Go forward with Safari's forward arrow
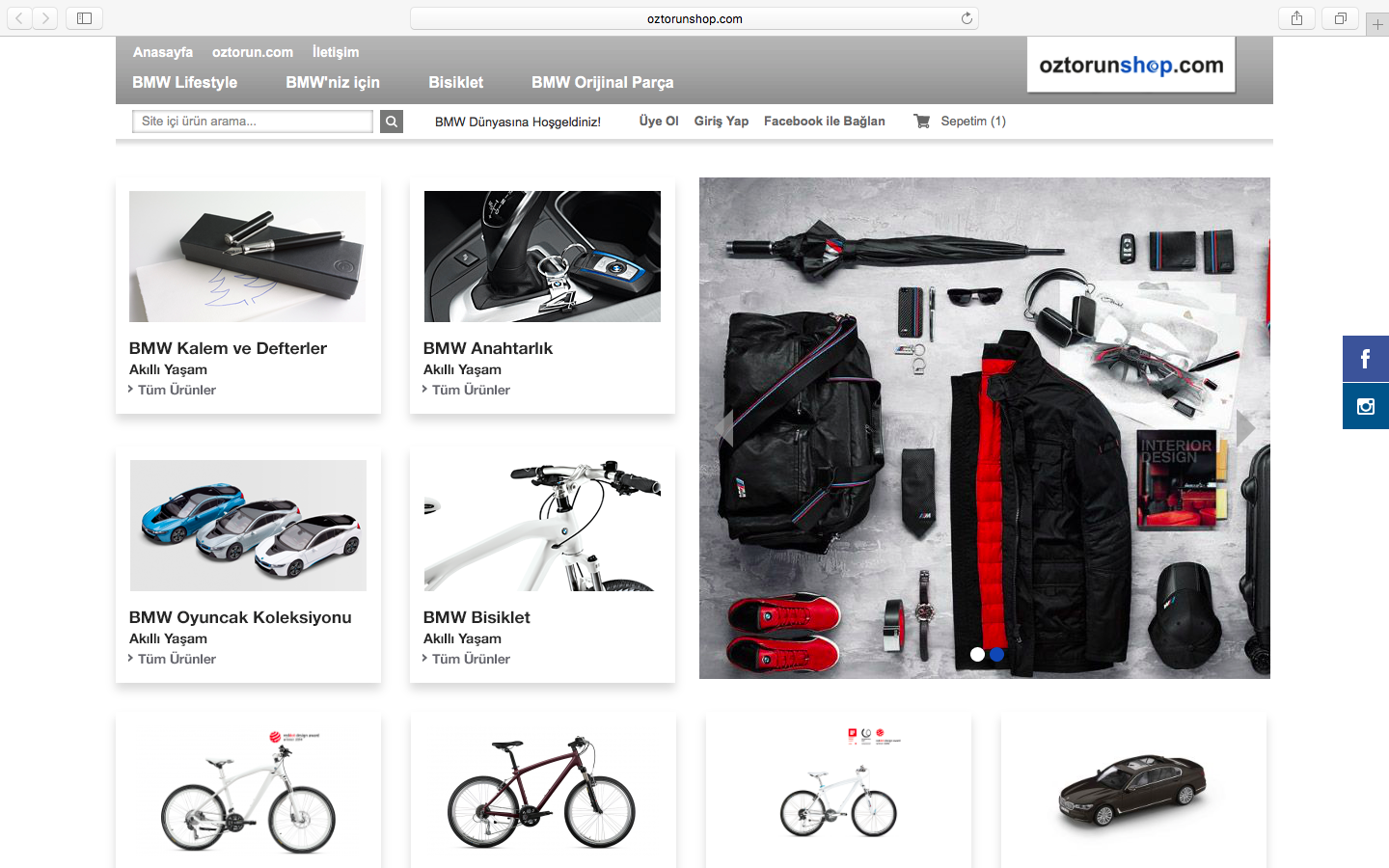This screenshot has height=868, width=1389. [x=44, y=18]
